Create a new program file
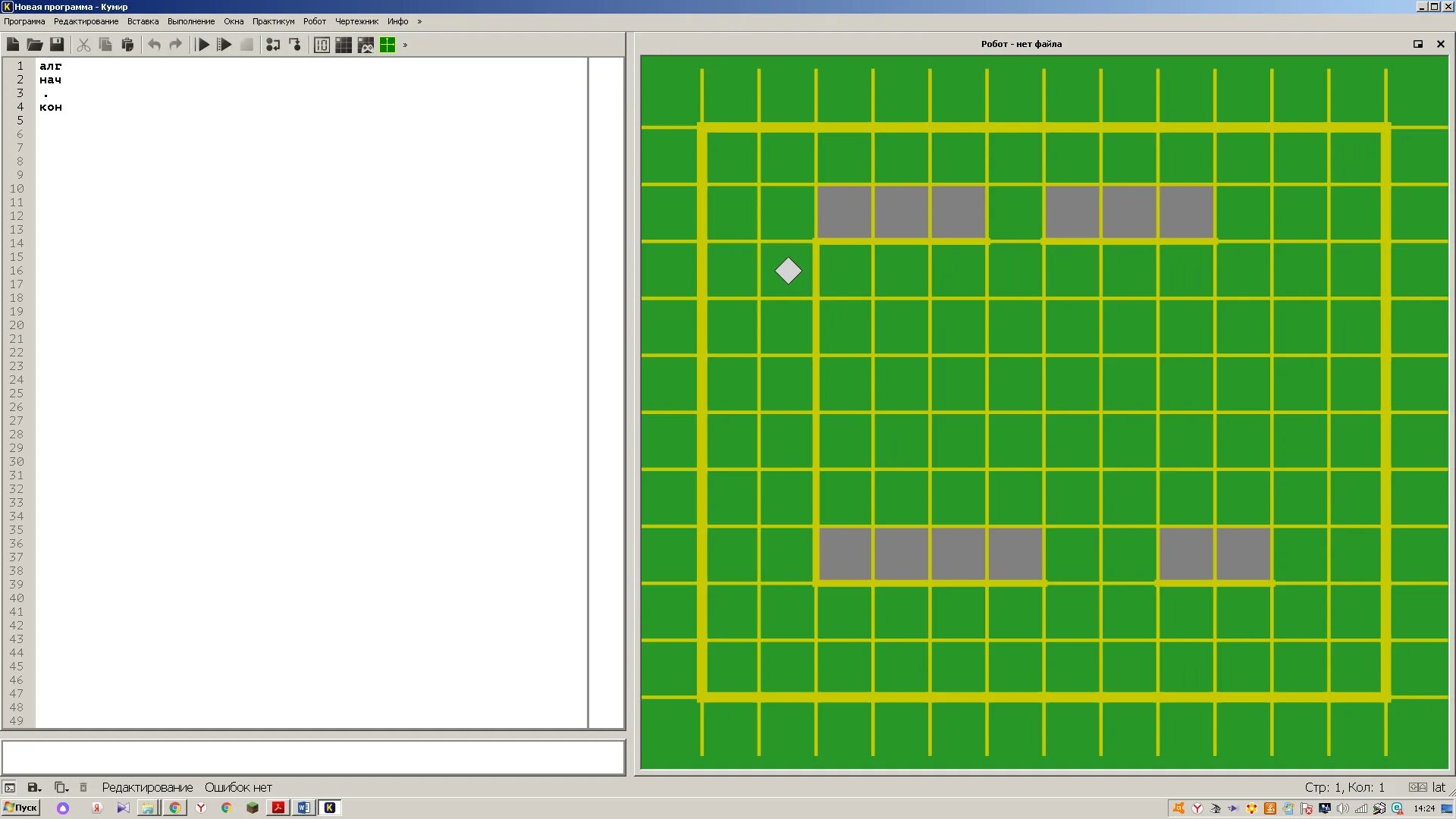 click(x=13, y=45)
